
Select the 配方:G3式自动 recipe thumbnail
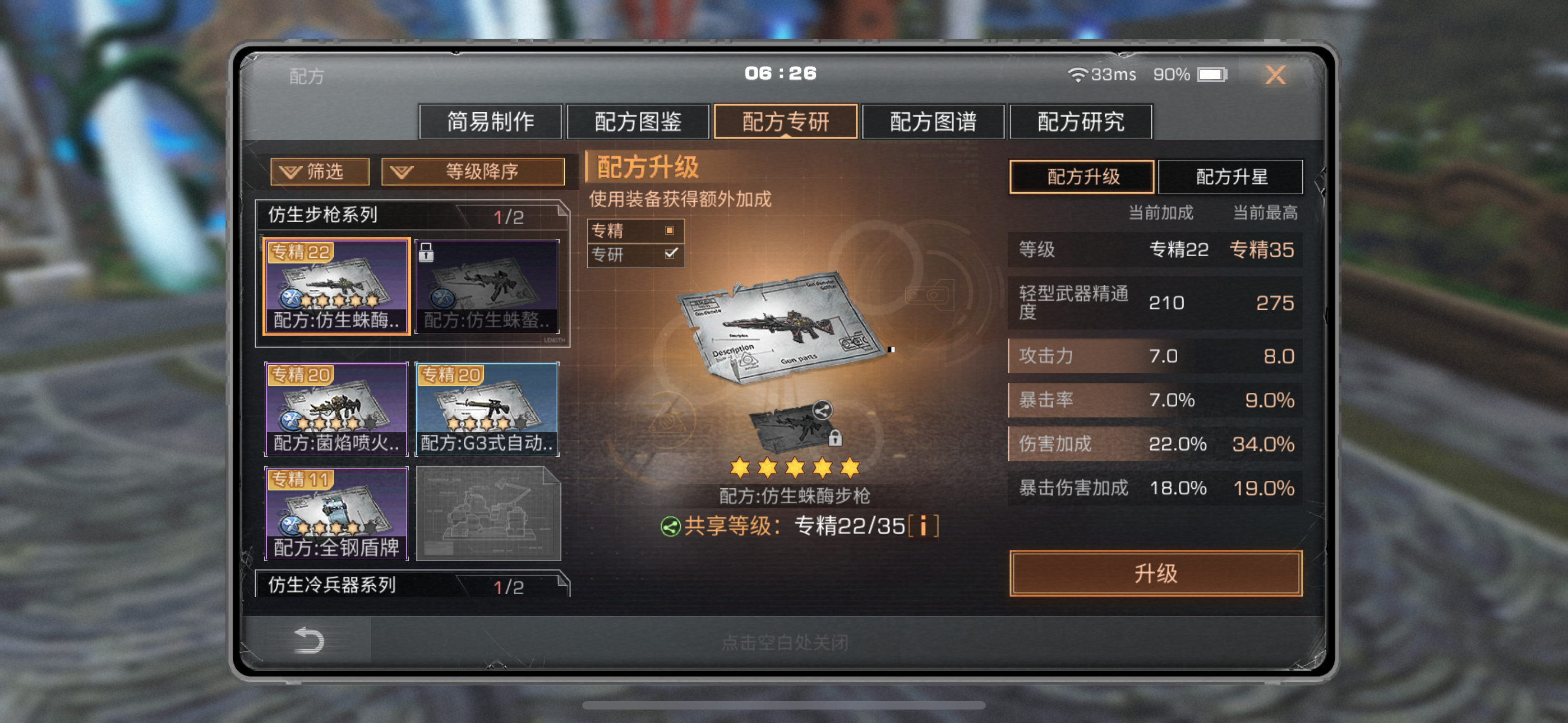point(487,409)
